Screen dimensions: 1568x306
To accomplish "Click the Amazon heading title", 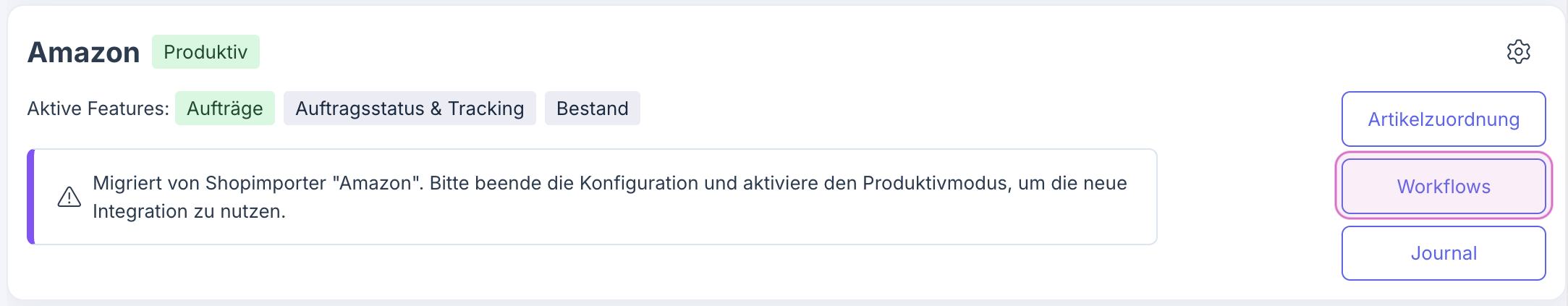I will tap(83, 53).
